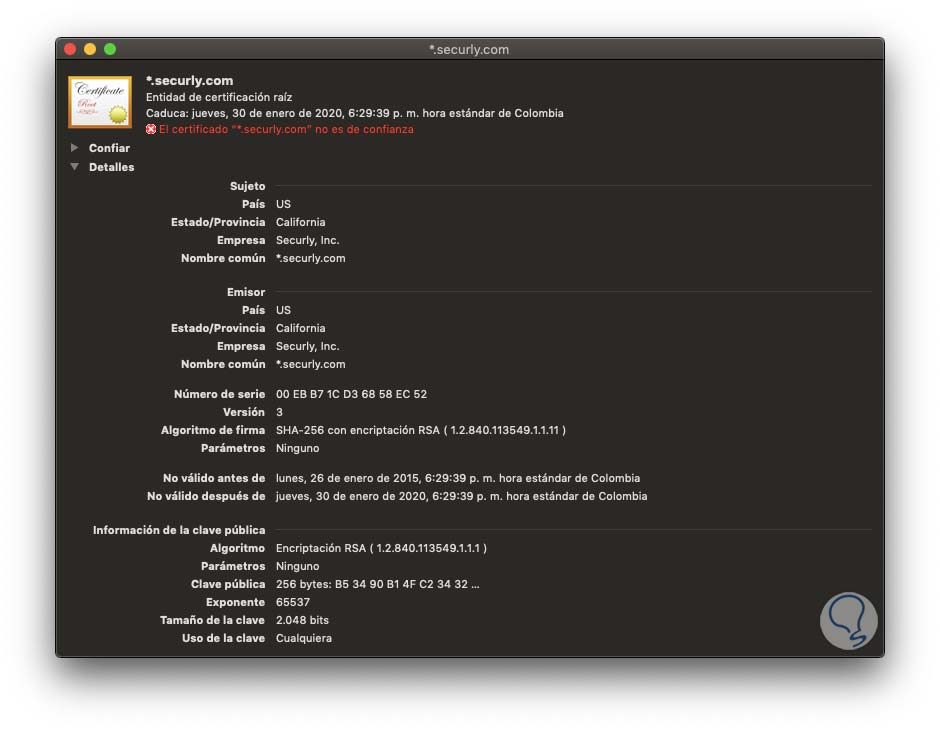940x731 pixels.
Task: Select 'Encriptación RSA' algorithm value
Action: tap(381, 549)
